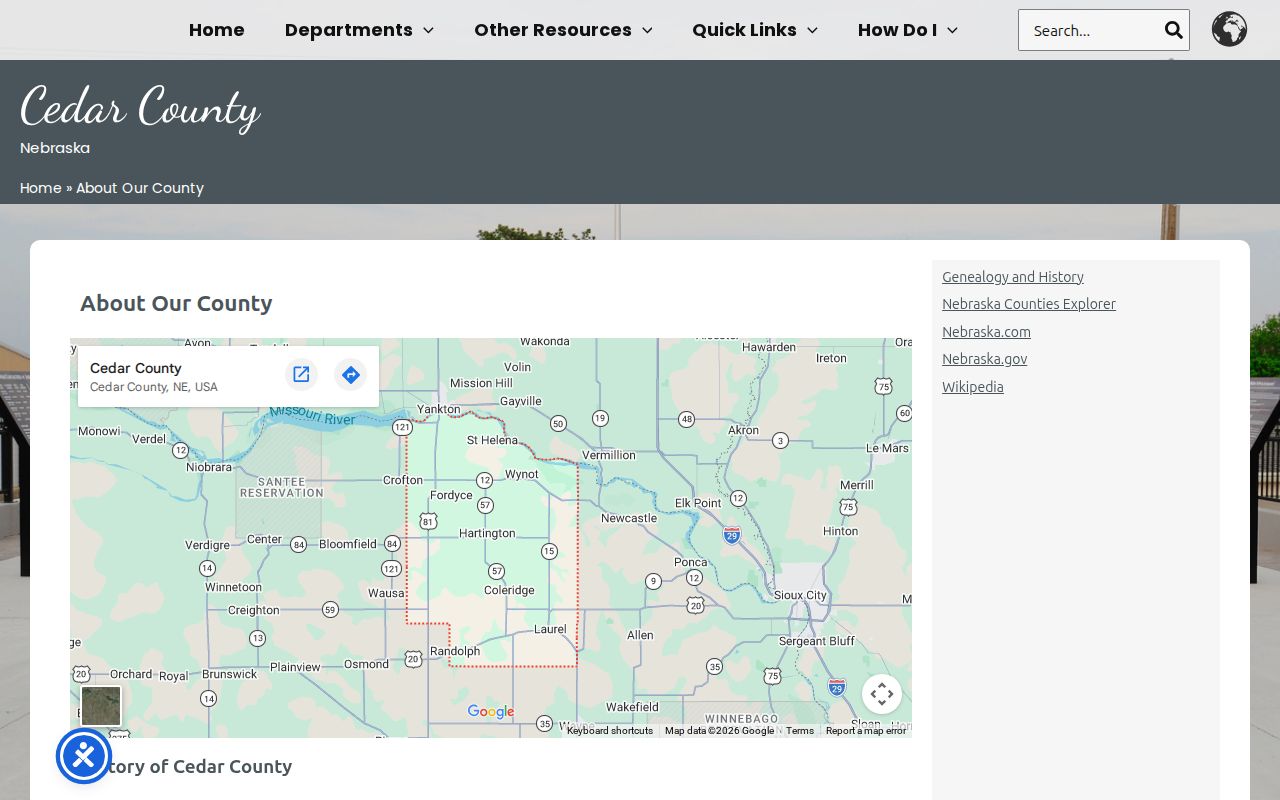The width and height of the screenshot is (1280, 800).
Task: Visit the Nebraska.gov link
Action: 984,359
